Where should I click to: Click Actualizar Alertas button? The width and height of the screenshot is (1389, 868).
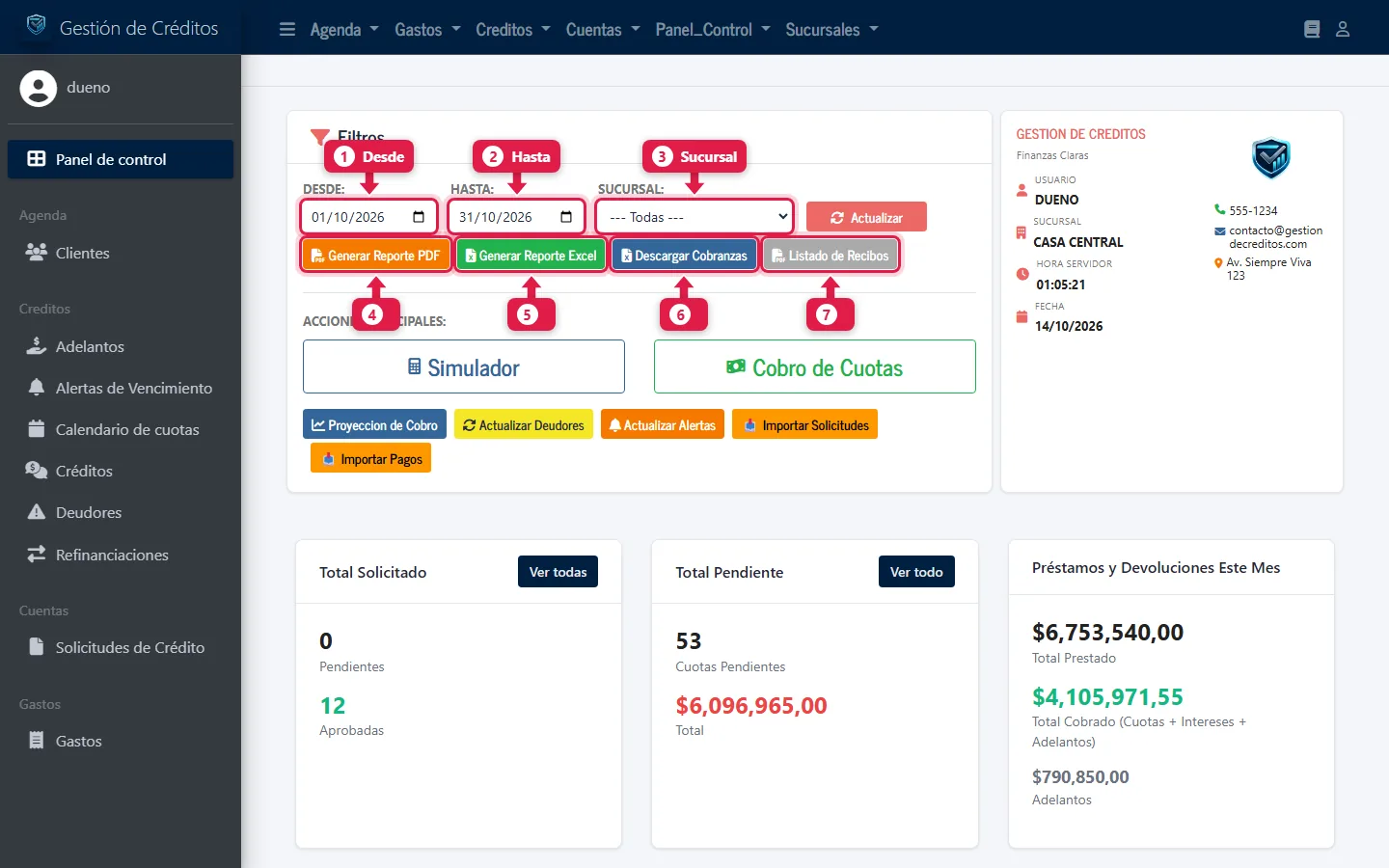[x=663, y=424]
